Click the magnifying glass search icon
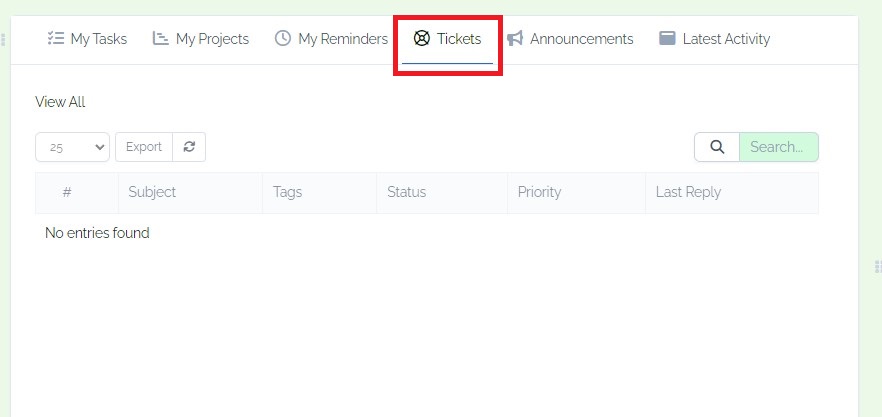The width and height of the screenshot is (882, 417). pyautogui.click(x=717, y=147)
